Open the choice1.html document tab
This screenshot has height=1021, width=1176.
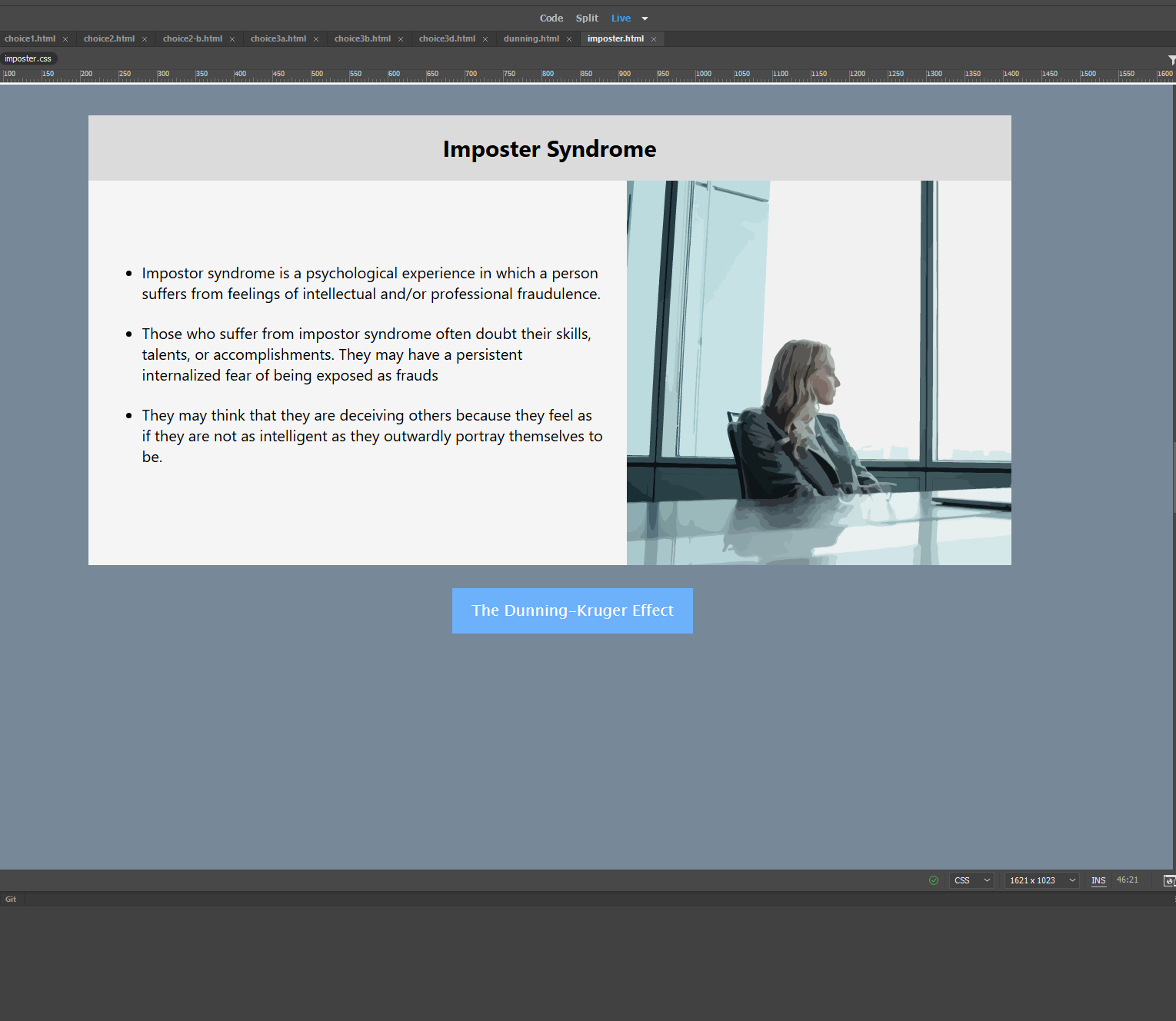[x=30, y=38]
